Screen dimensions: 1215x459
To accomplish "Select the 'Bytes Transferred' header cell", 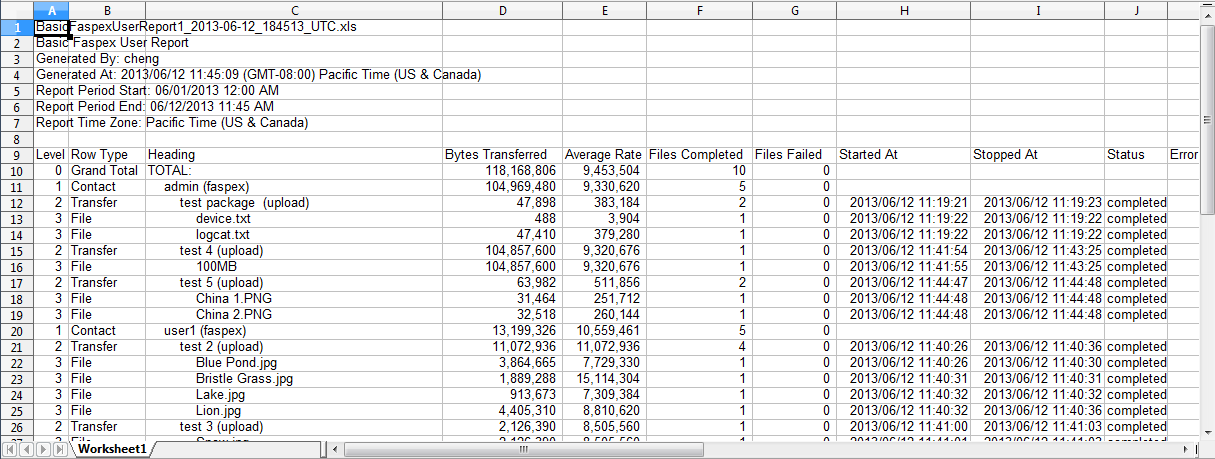I will (x=496, y=155).
